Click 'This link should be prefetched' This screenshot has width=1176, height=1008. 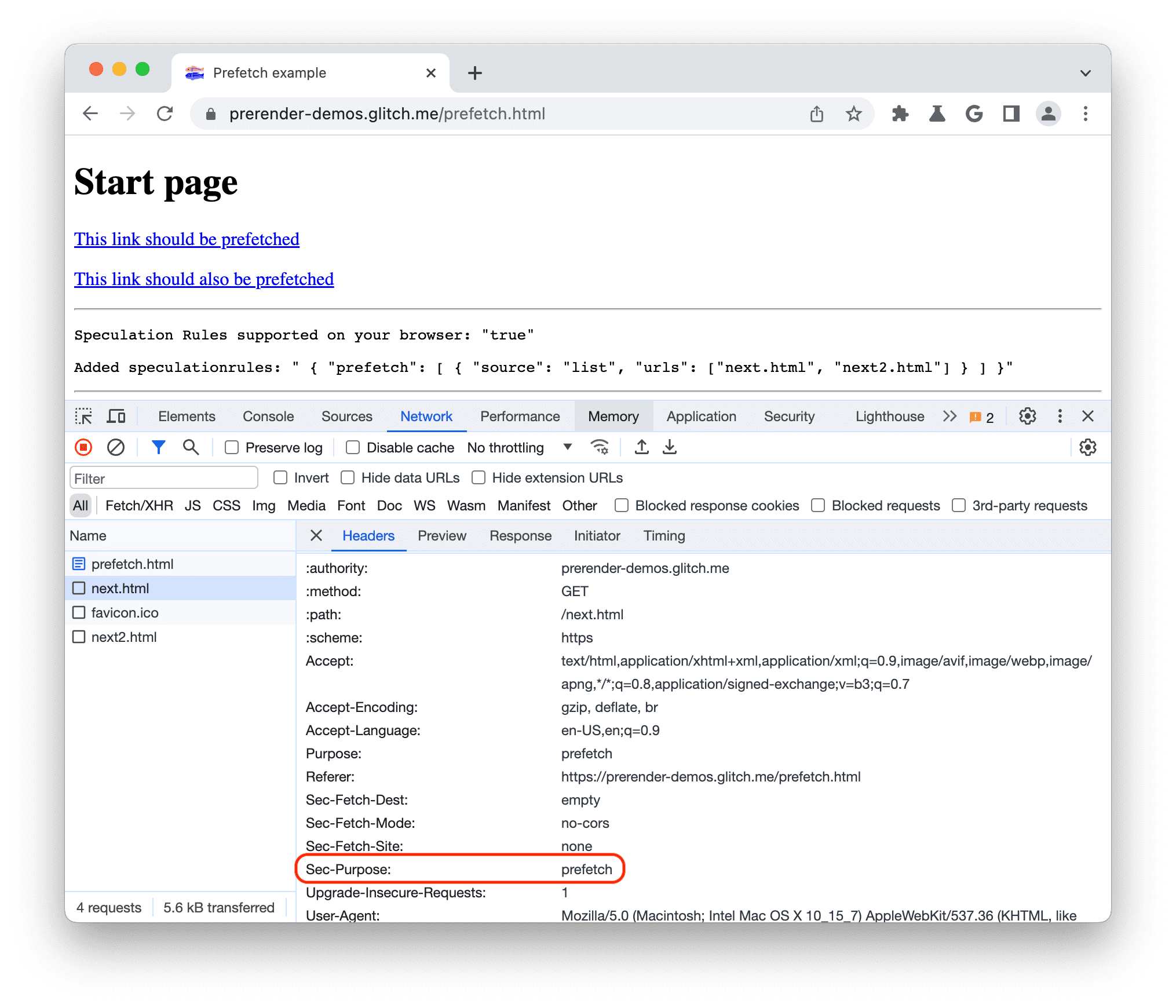[186, 238]
